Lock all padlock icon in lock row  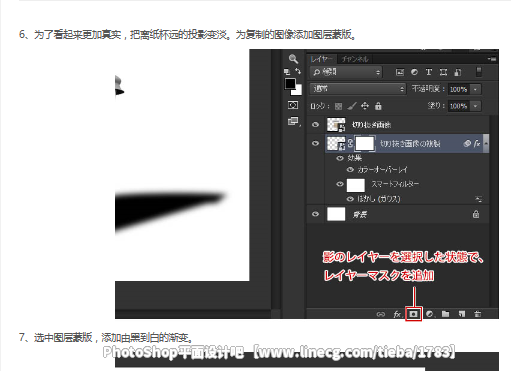pos(378,106)
